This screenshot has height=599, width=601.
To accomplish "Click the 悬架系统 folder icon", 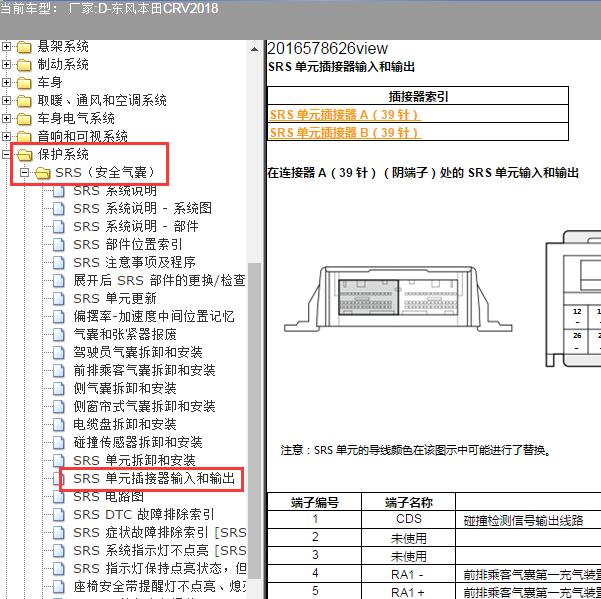I will pos(24,47).
